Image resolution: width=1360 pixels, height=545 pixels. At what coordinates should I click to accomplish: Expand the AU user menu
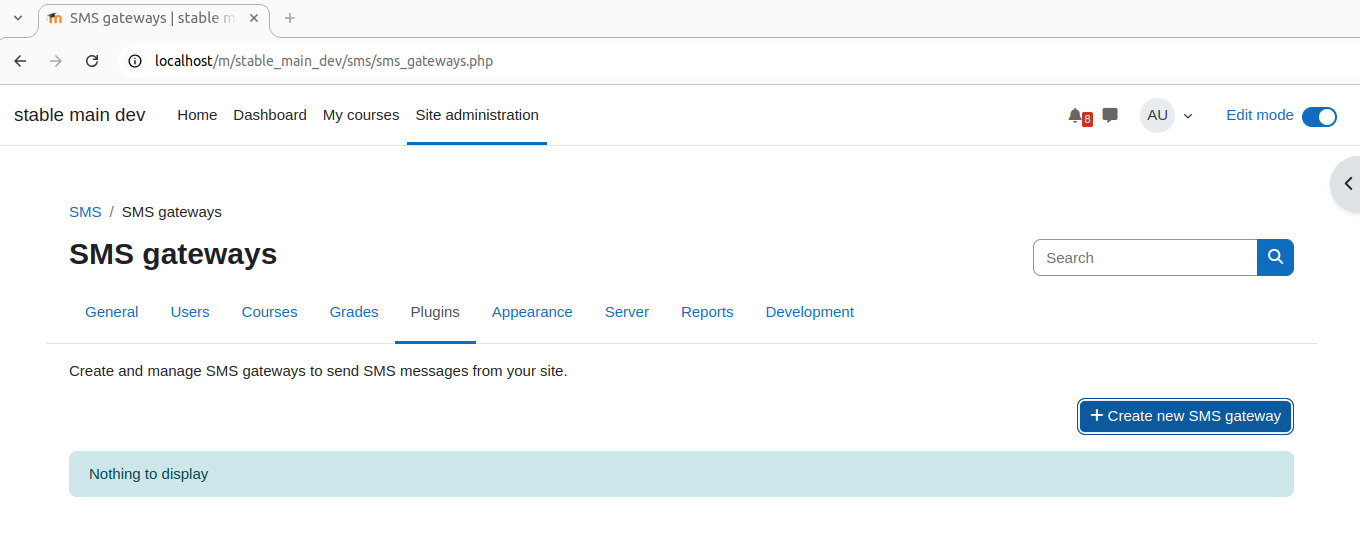tap(1168, 115)
